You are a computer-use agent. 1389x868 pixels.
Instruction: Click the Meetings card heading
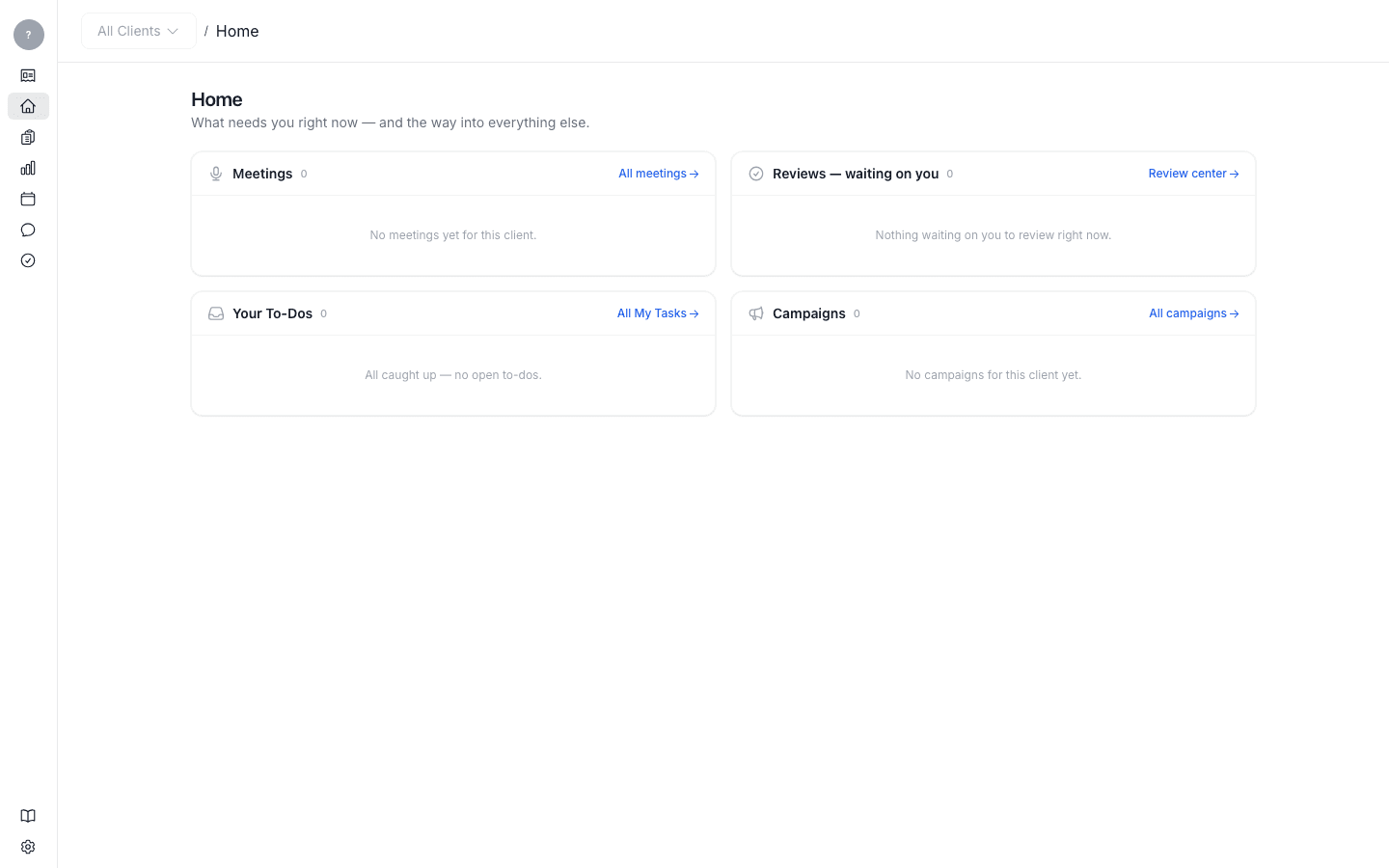click(262, 174)
